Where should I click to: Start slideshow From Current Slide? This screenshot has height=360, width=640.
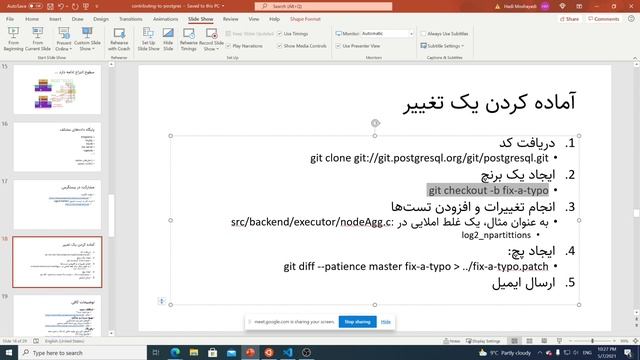tap(38, 39)
